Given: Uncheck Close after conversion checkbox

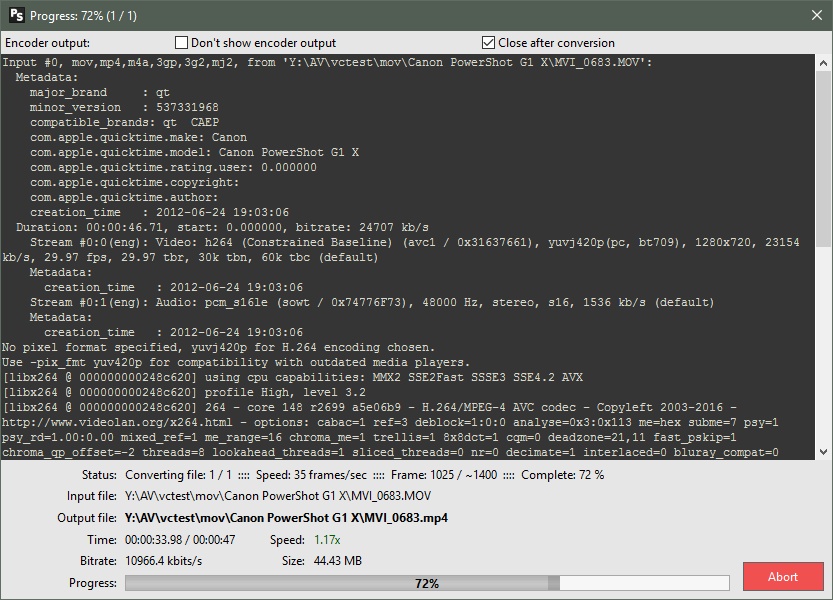Looking at the screenshot, I should 488,43.
